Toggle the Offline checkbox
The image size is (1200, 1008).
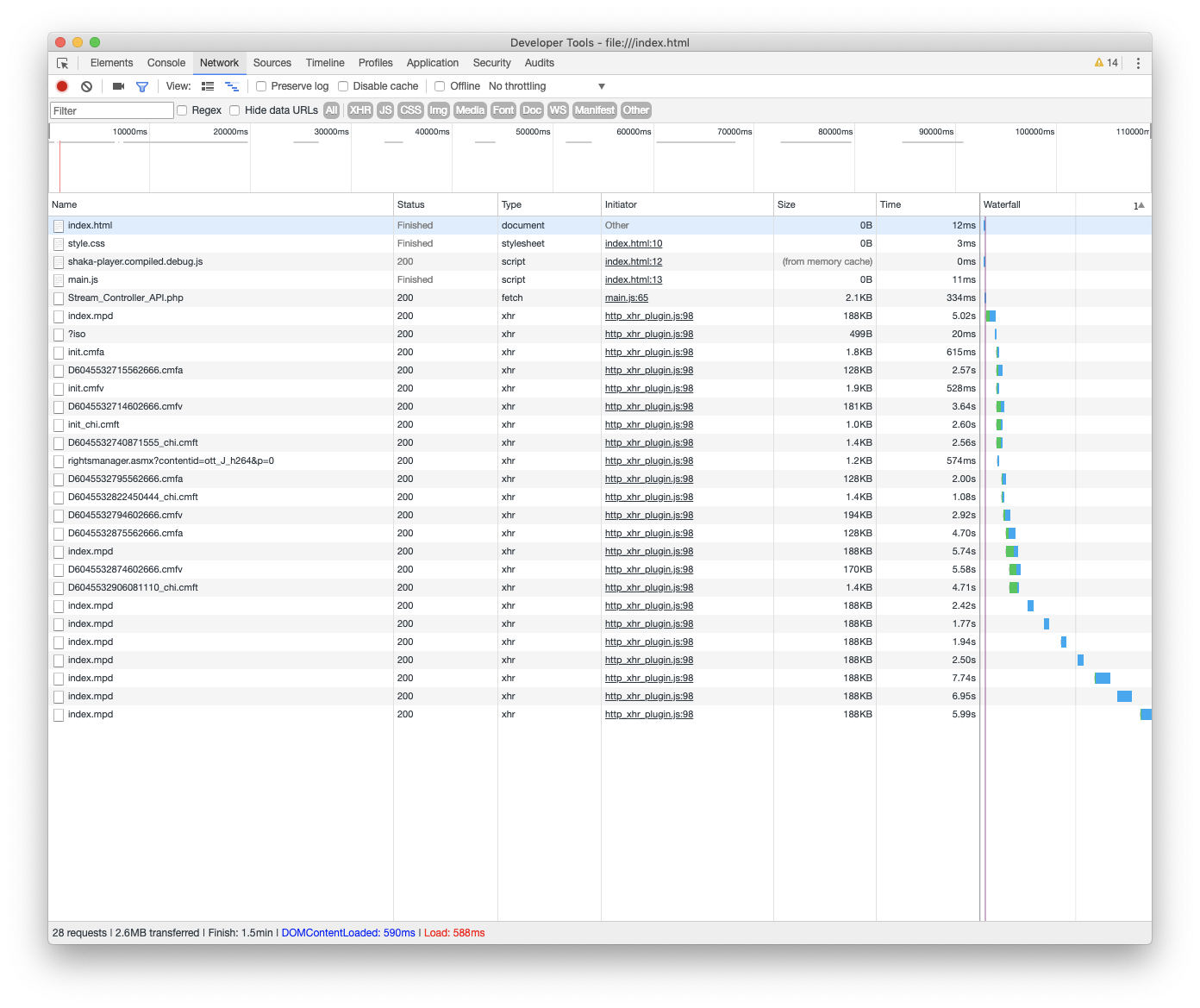pos(440,86)
